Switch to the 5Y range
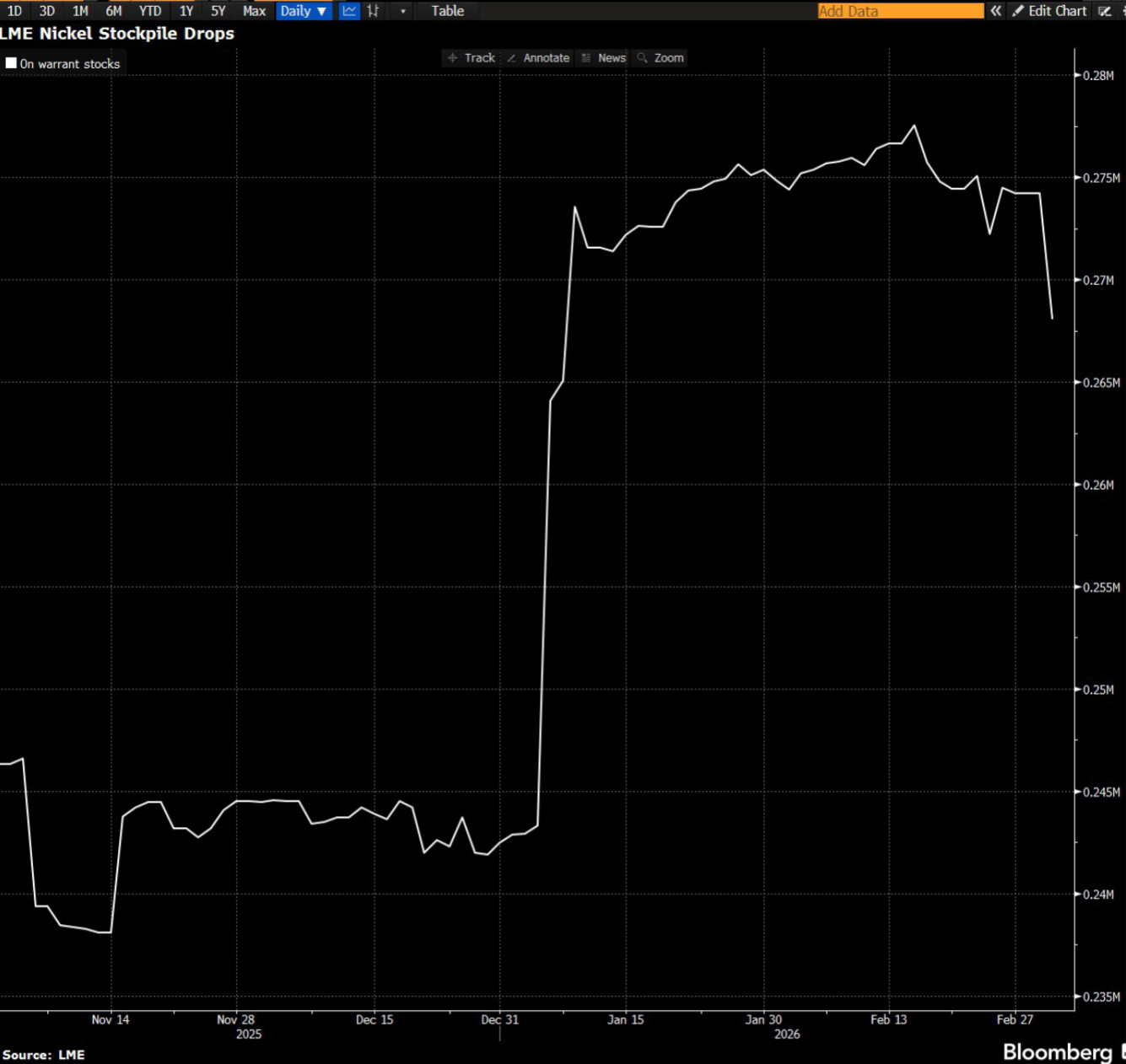 coord(218,11)
